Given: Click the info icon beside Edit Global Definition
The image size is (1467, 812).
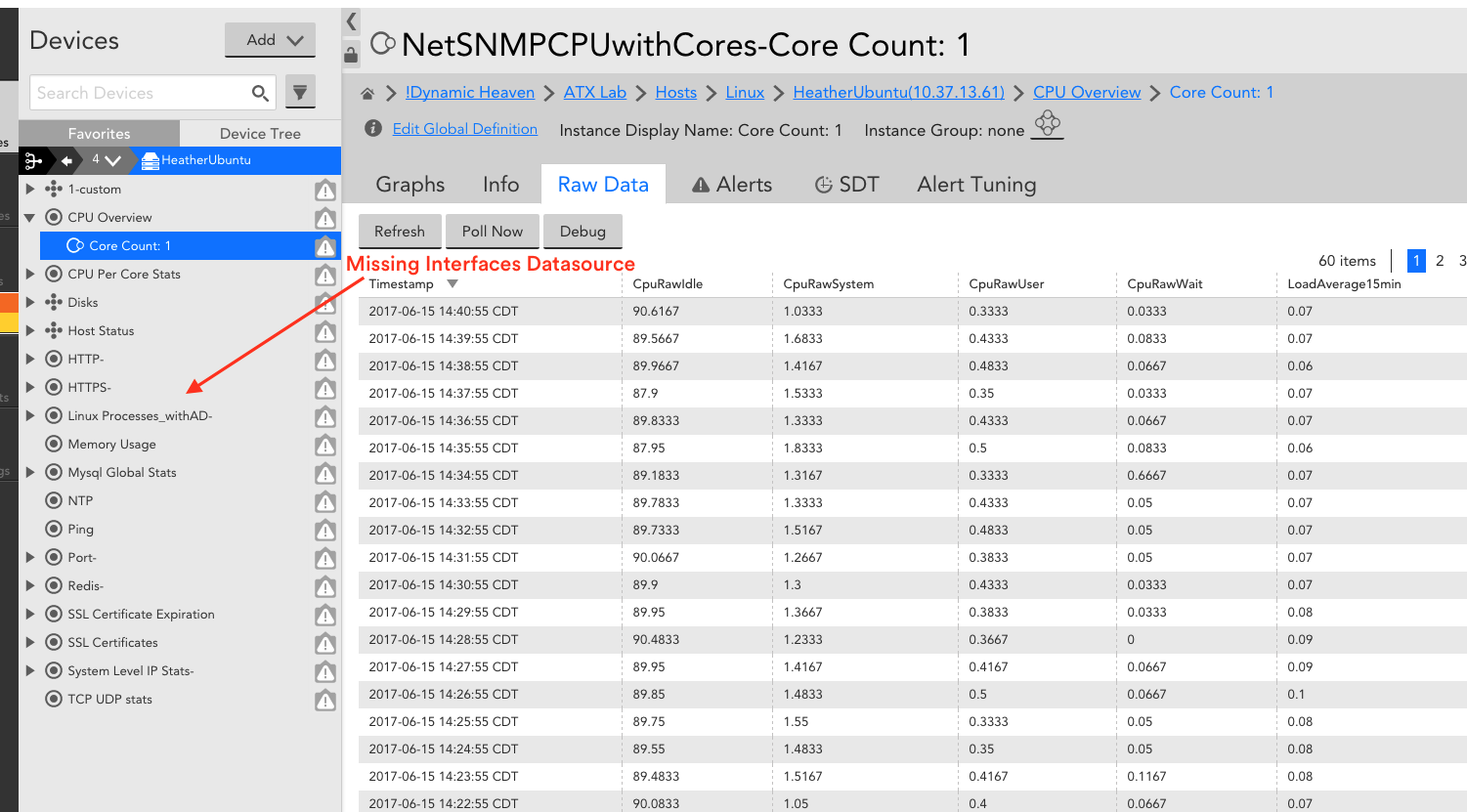Looking at the screenshot, I should (x=372, y=127).
